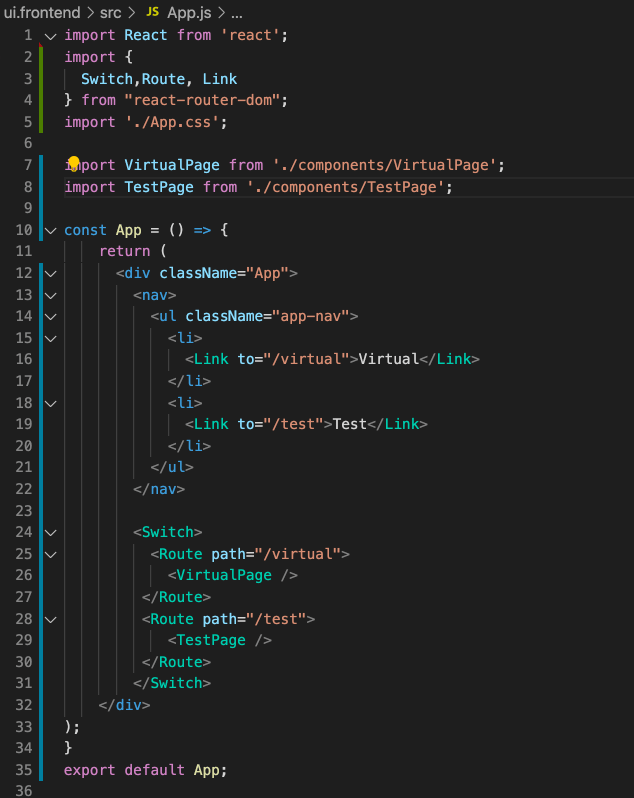Click './components/TestPage' import path
The width and height of the screenshot is (634, 798).
(345, 187)
